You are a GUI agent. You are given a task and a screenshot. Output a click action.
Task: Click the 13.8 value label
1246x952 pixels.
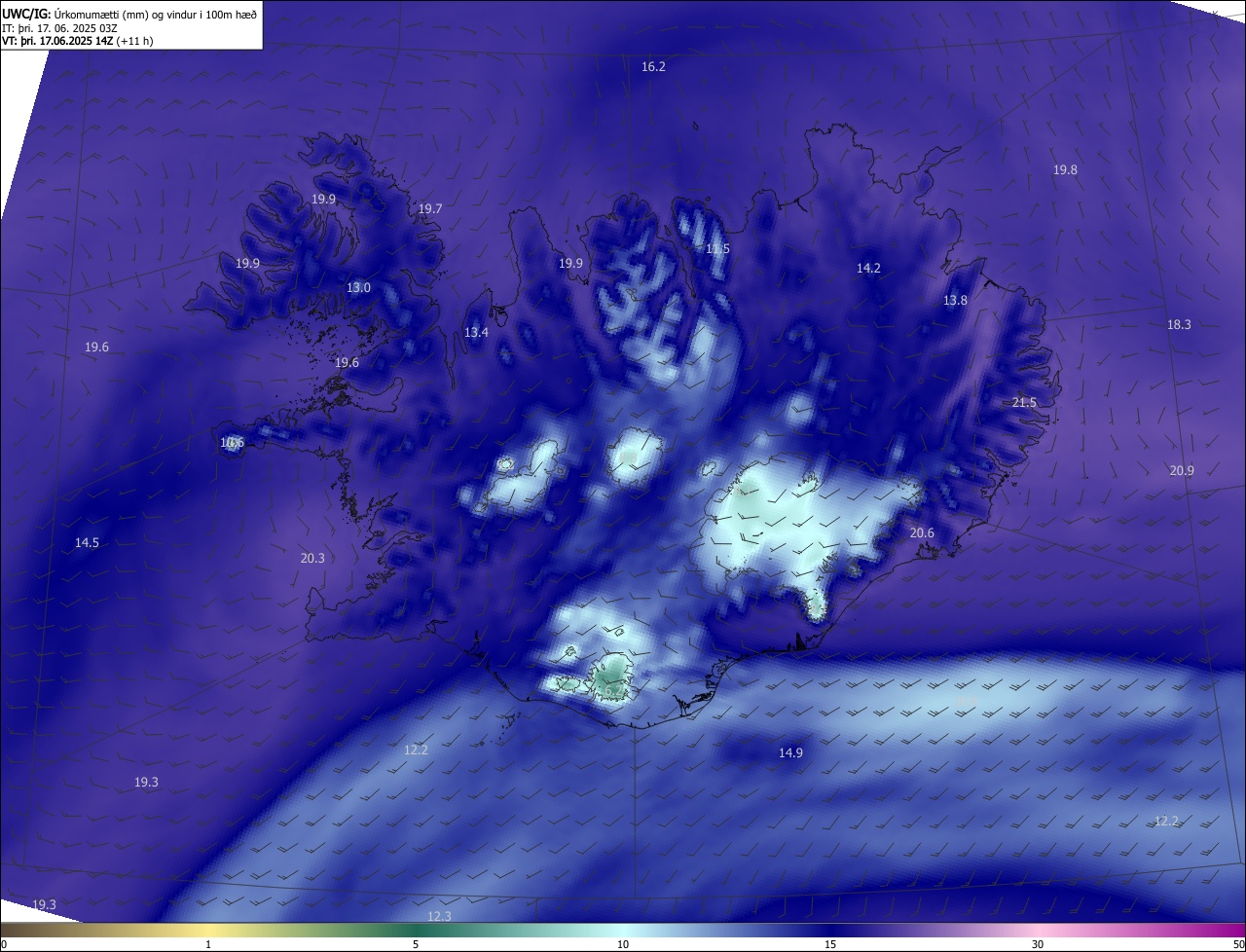[955, 300]
